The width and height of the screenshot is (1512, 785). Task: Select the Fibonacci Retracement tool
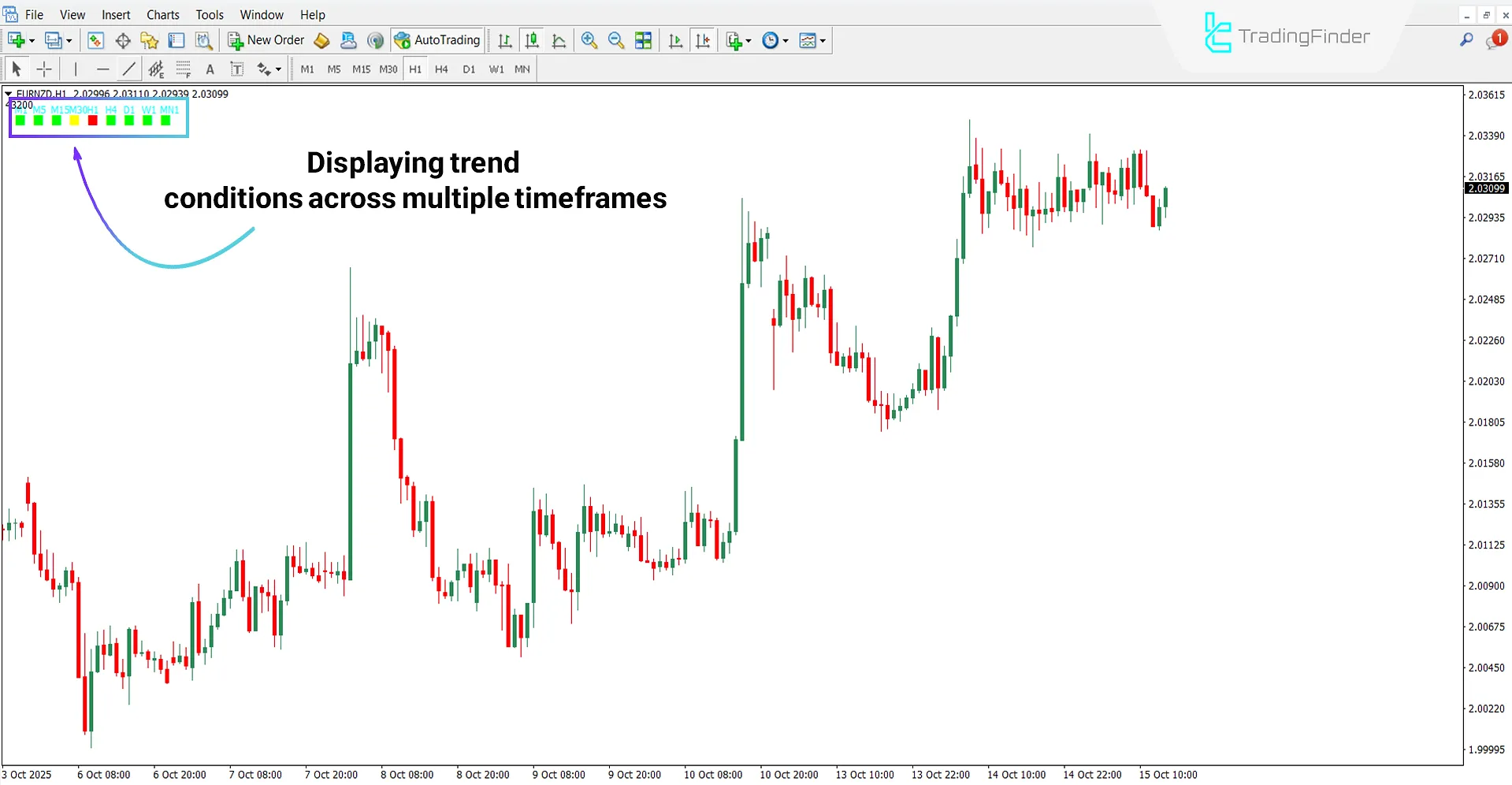(x=183, y=69)
